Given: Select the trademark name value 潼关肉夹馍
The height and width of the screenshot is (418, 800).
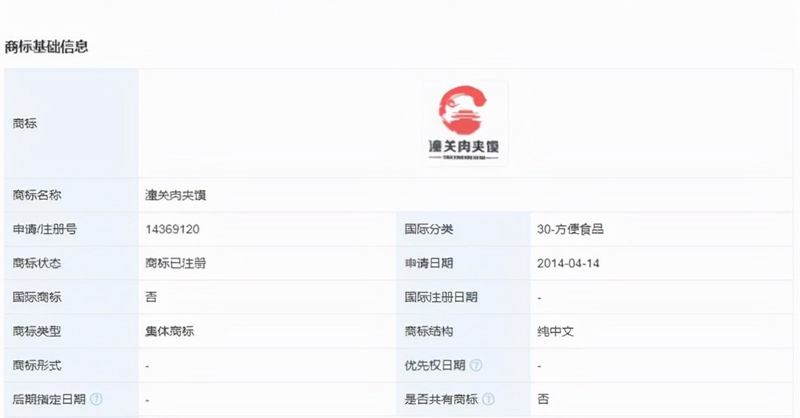Looking at the screenshot, I should pos(176,195).
